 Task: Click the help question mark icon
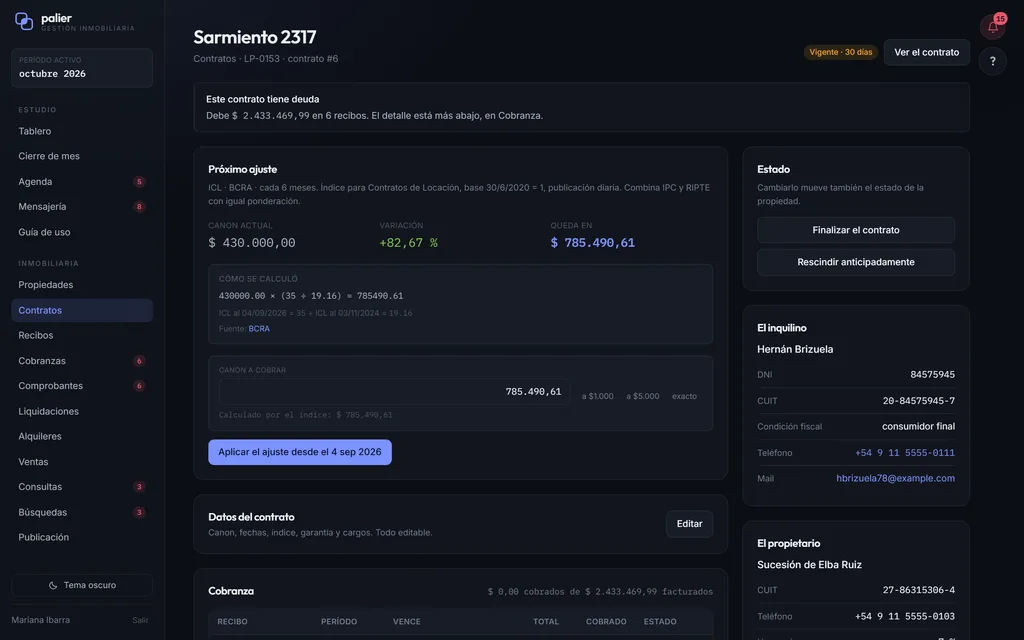[992, 61]
